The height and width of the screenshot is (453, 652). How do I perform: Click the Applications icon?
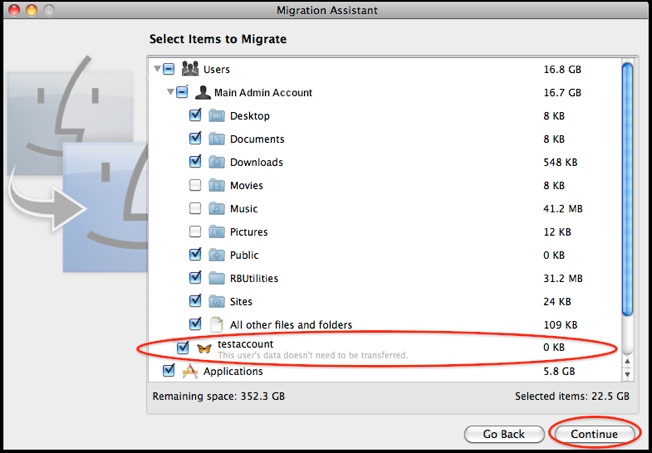(x=190, y=371)
